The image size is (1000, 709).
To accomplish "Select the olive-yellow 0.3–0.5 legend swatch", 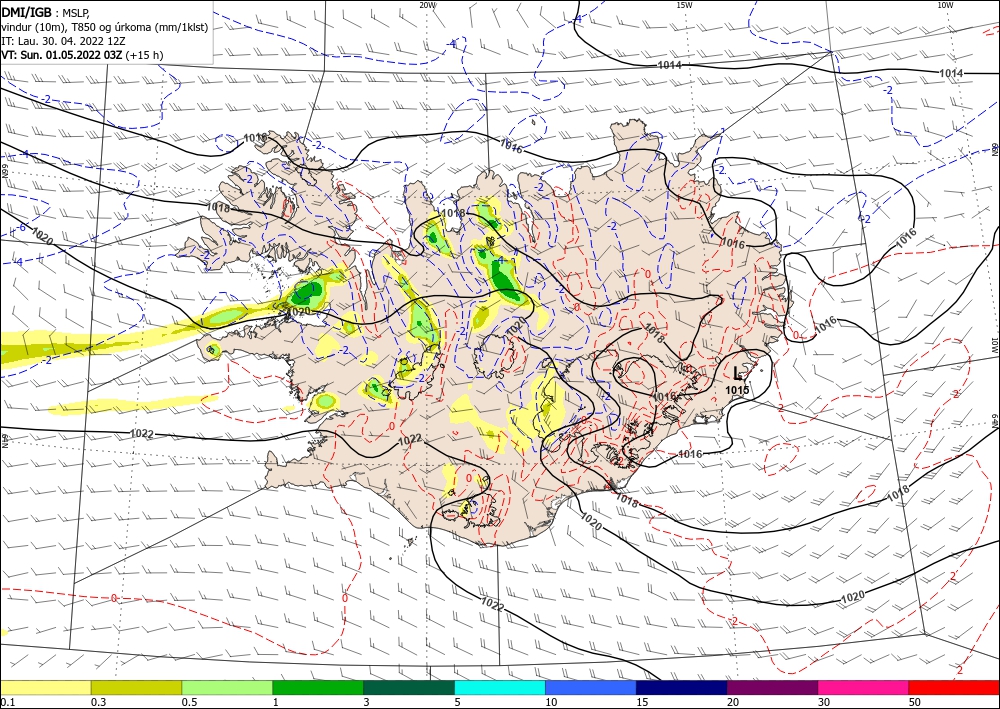I will pos(136,687).
